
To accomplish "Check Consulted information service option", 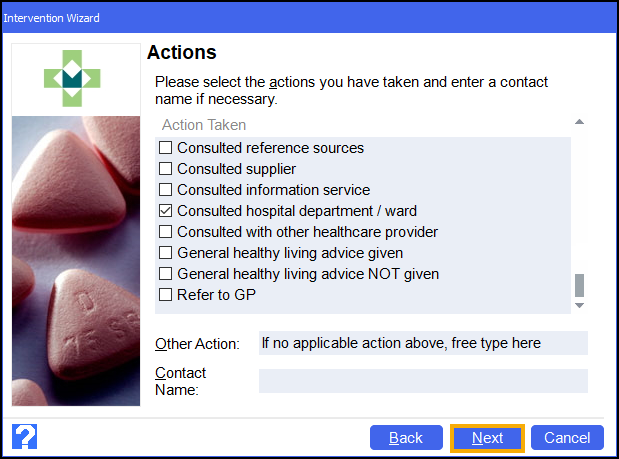I will pyautogui.click(x=166, y=190).
